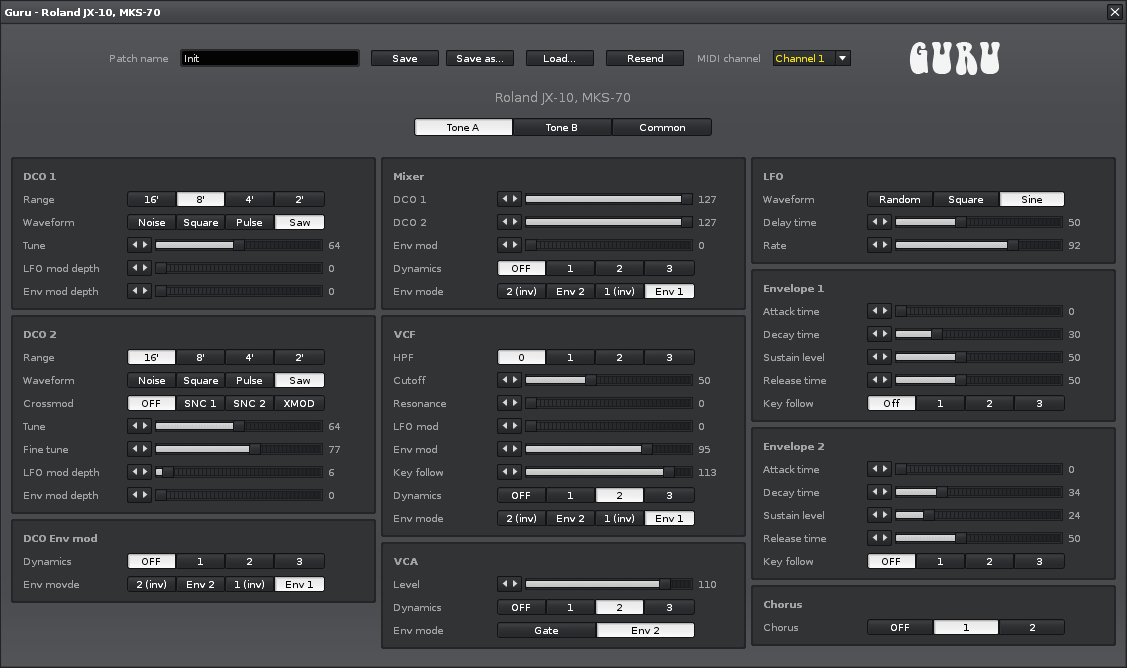This screenshot has width=1127, height=668.
Task: Select 1 (inv) for VCF Env mode
Action: tap(620, 518)
